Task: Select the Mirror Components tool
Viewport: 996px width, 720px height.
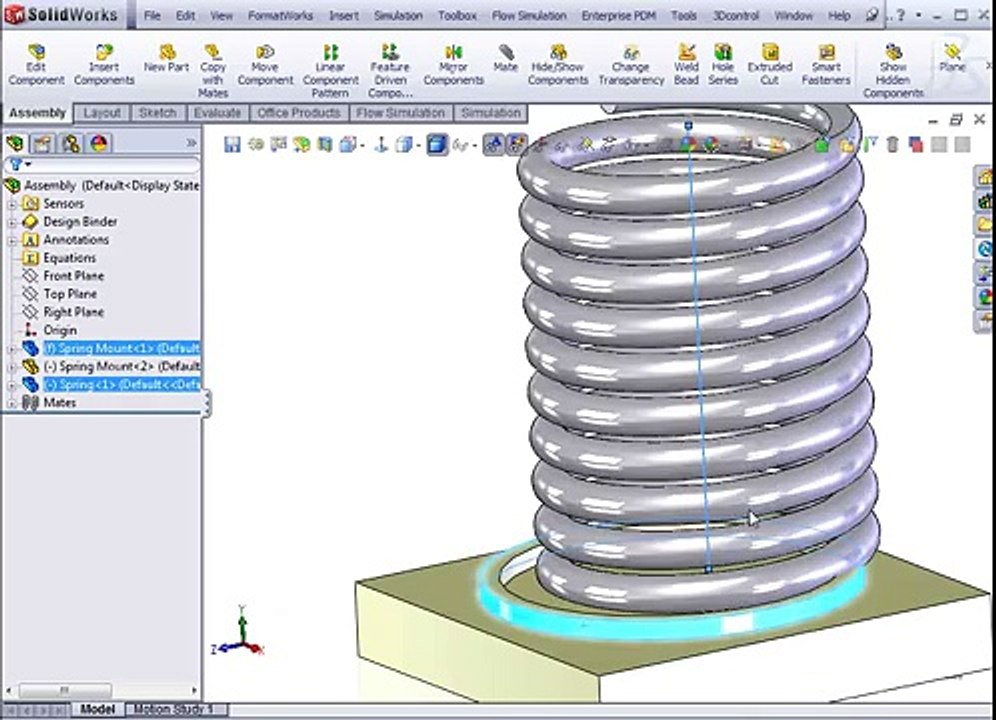Action: (x=454, y=65)
